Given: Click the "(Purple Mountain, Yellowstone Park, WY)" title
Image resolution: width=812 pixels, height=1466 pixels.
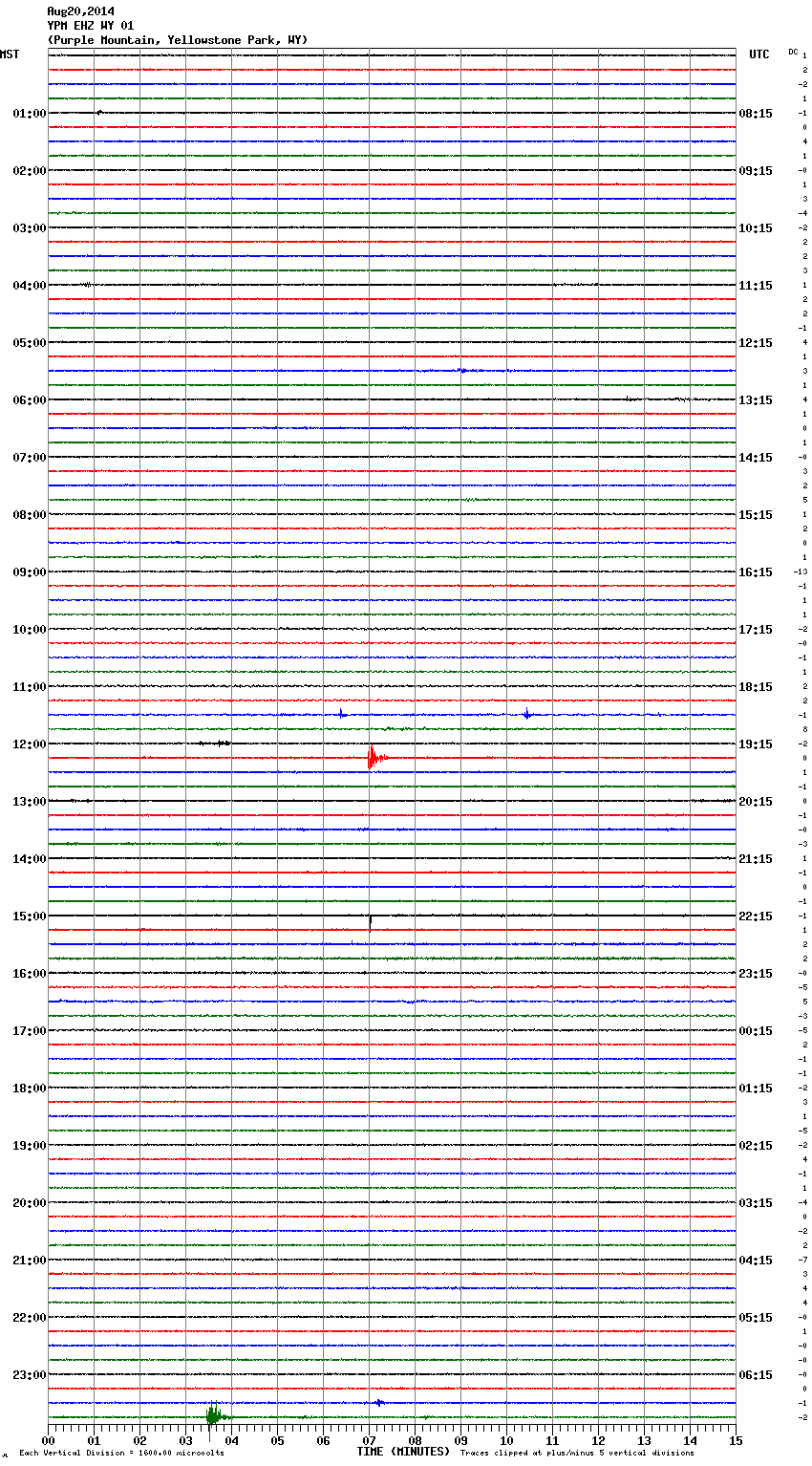Looking at the screenshot, I should click(178, 40).
